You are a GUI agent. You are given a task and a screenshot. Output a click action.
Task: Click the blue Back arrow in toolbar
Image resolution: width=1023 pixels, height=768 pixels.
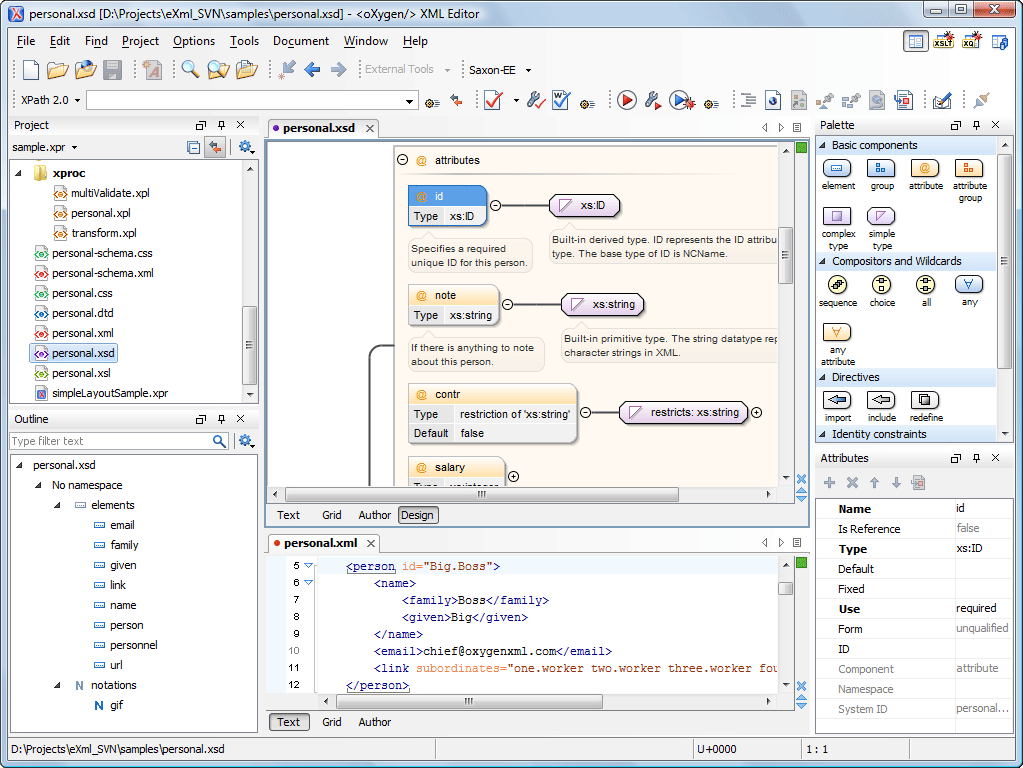312,69
